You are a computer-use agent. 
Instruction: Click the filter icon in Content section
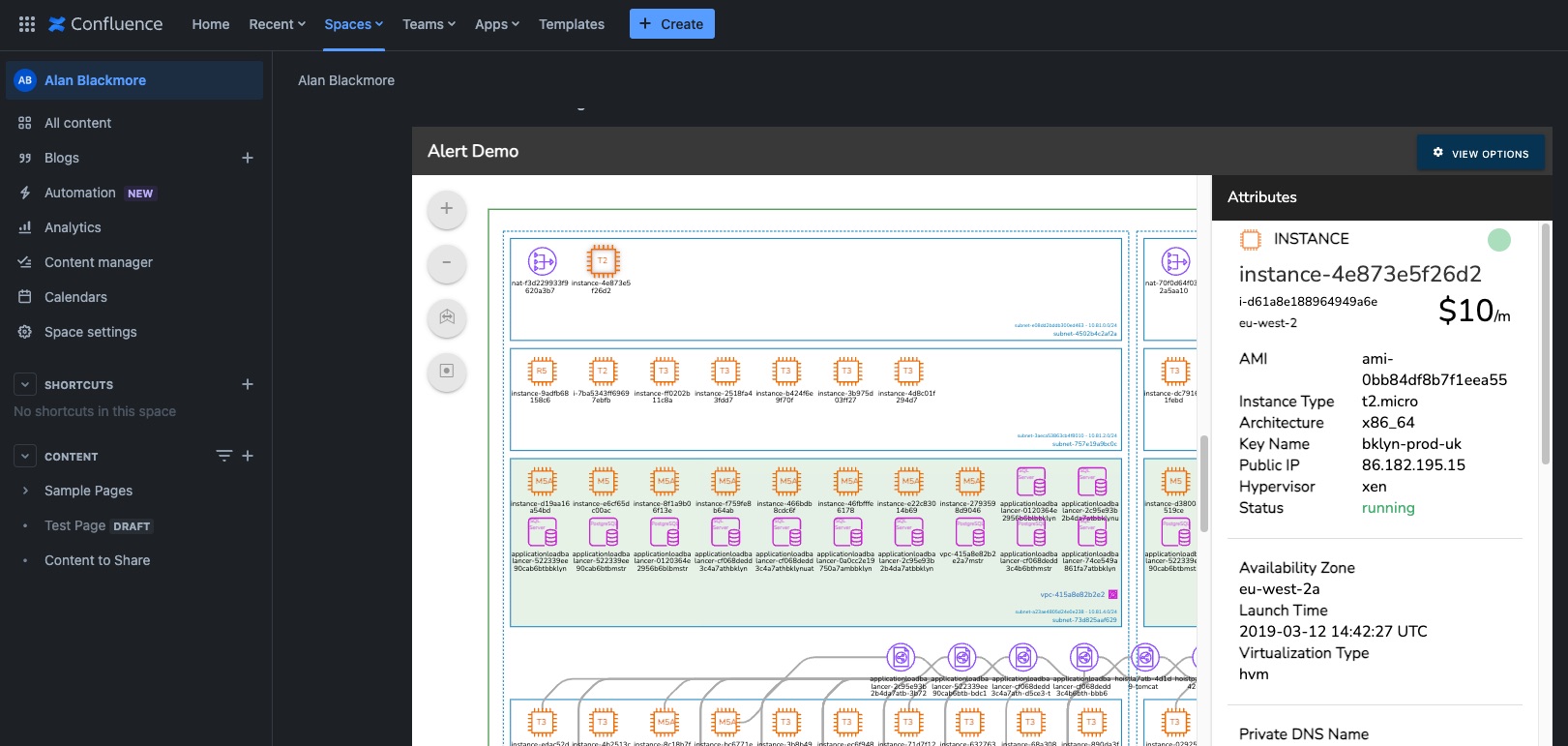[223, 456]
